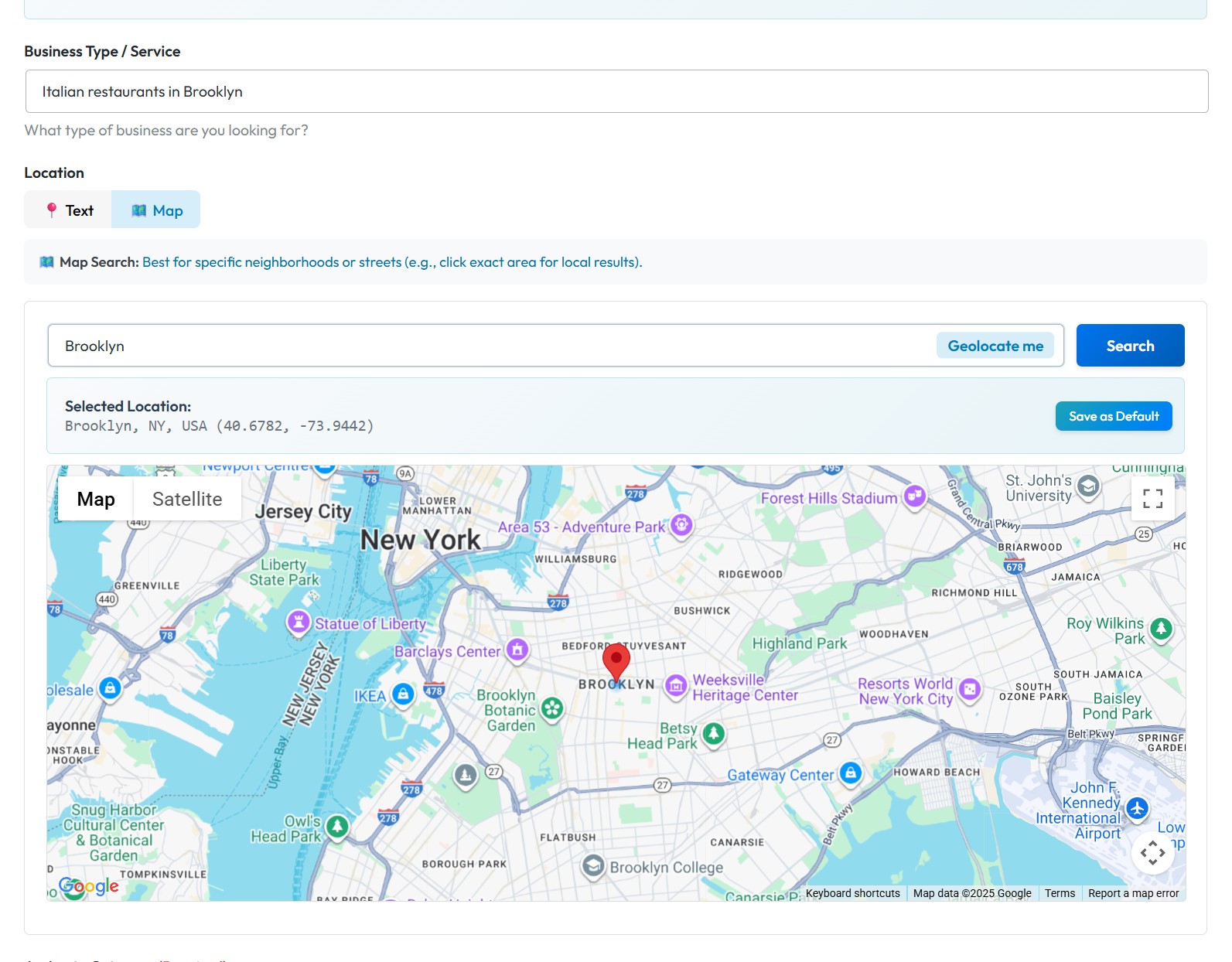Click Brooklyn College marker icon
Viewport: 1232px width, 962px height.
(x=593, y=866)
